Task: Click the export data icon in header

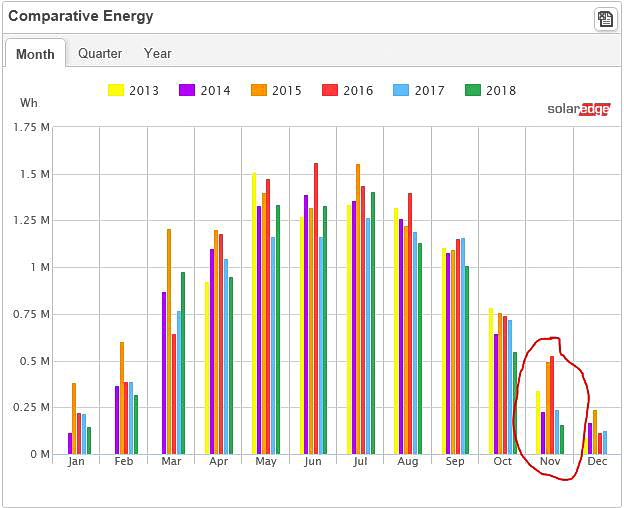Action: (x=605, y=19)
